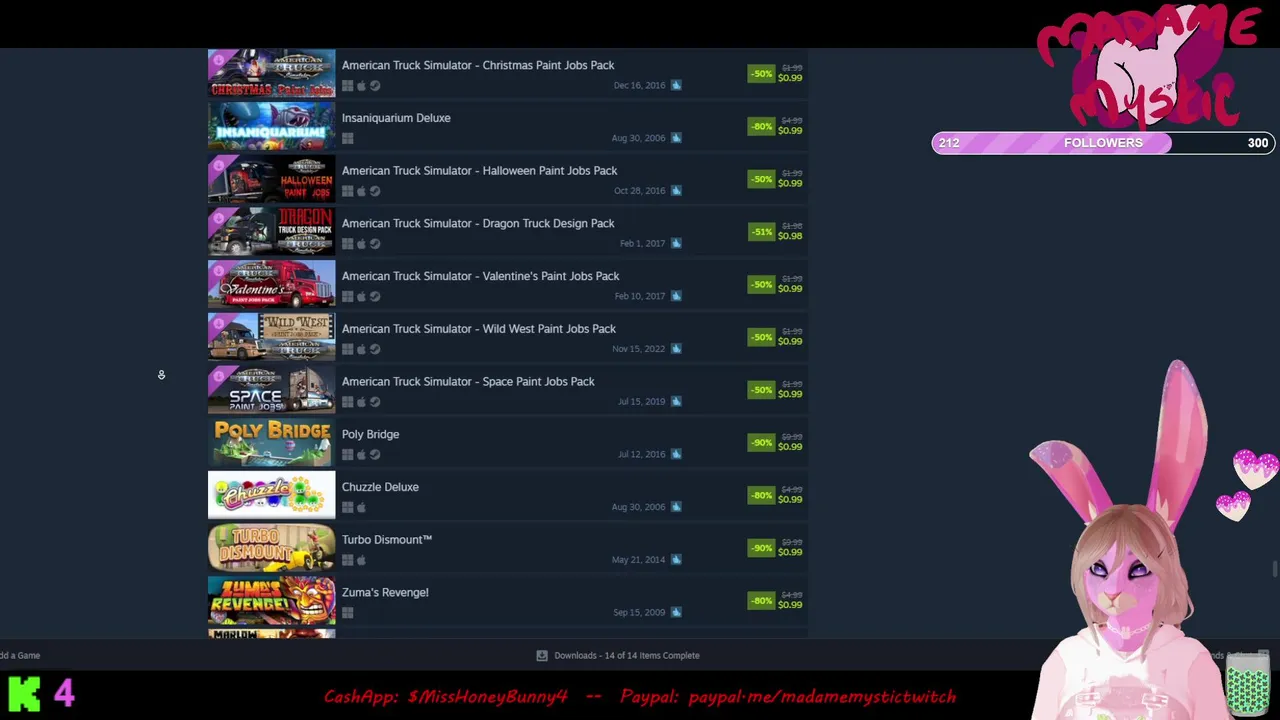
Task: Click DLC badge on Dragon Truck Design thumbnail
Action: click(219, 219)
